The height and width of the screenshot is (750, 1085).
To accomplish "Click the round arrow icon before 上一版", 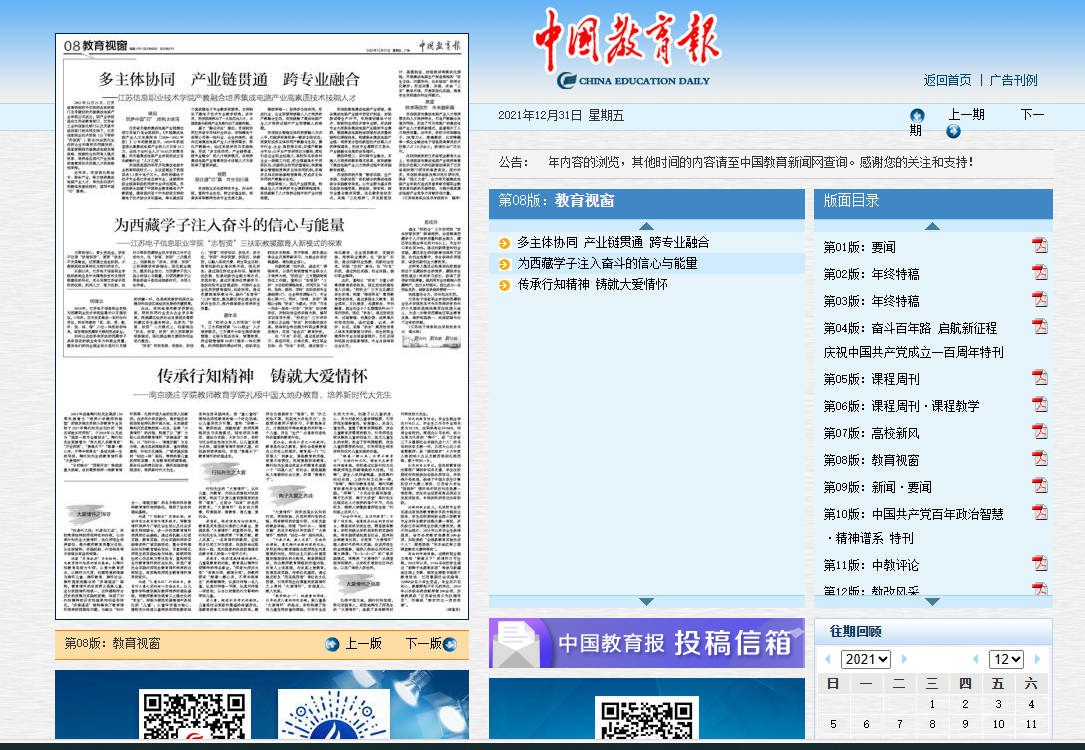I will point(332,644).
